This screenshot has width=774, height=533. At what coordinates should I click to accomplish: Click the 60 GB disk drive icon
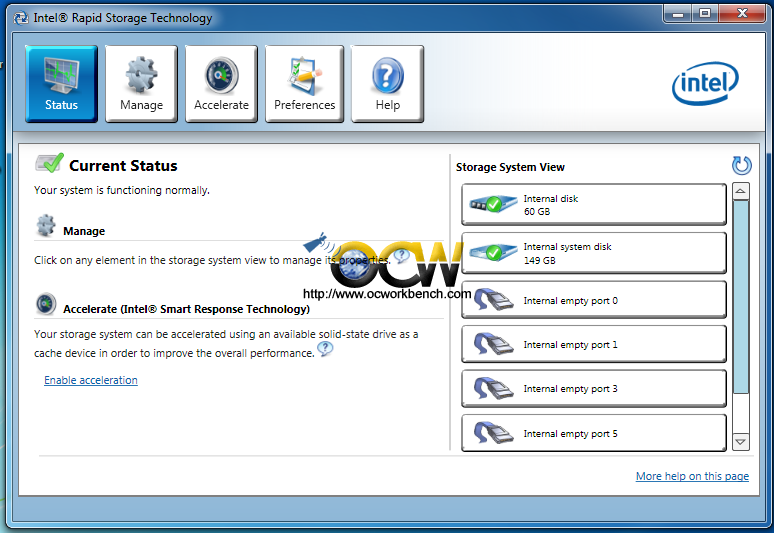493,203
